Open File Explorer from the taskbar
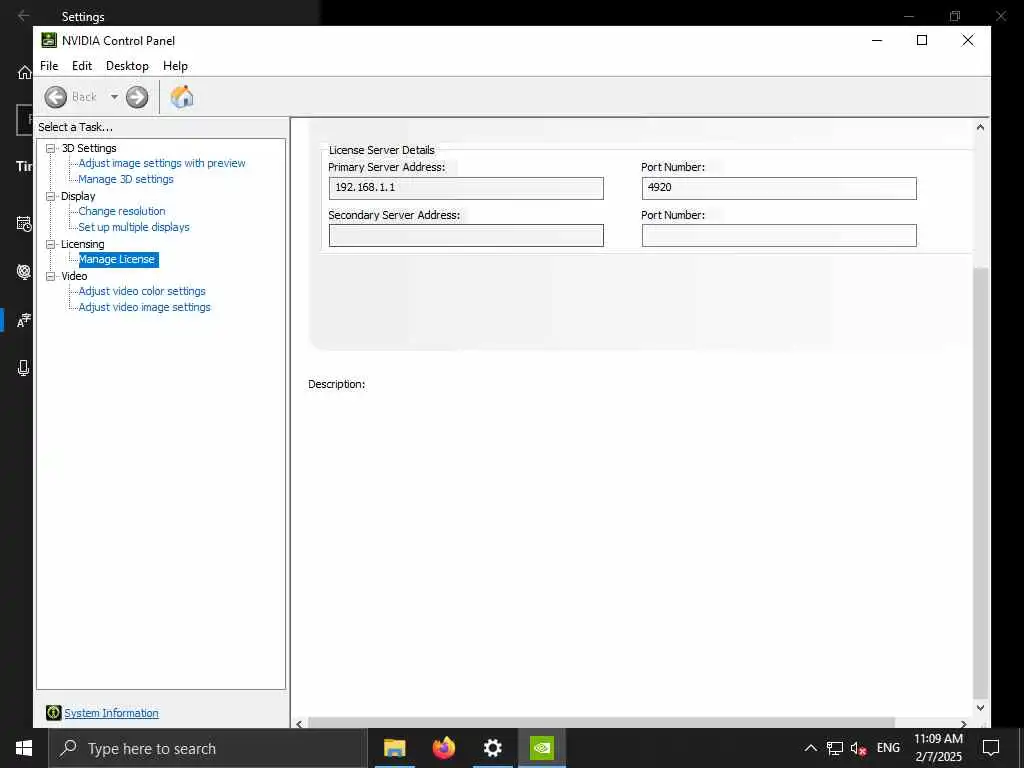This screenshot has width=1024, height=768. point(394,748)
